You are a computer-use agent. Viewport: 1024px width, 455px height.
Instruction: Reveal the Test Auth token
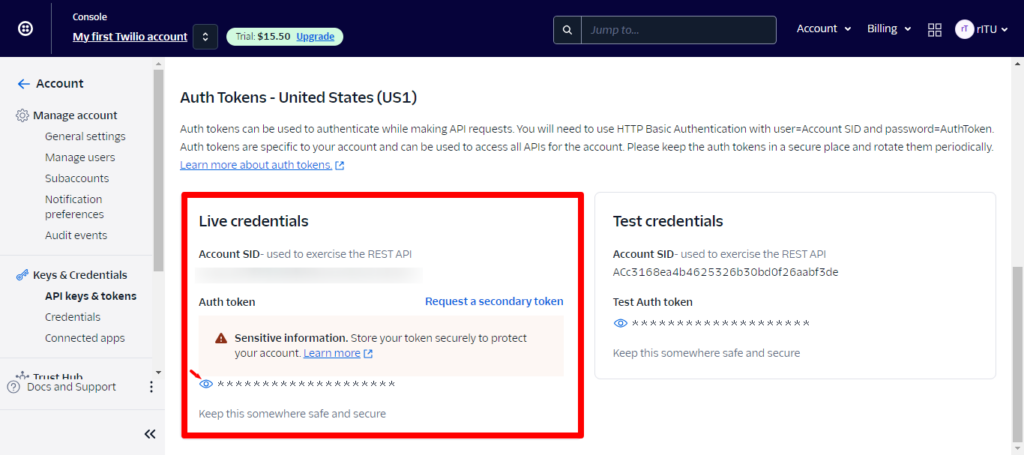(x=620, y=323)
